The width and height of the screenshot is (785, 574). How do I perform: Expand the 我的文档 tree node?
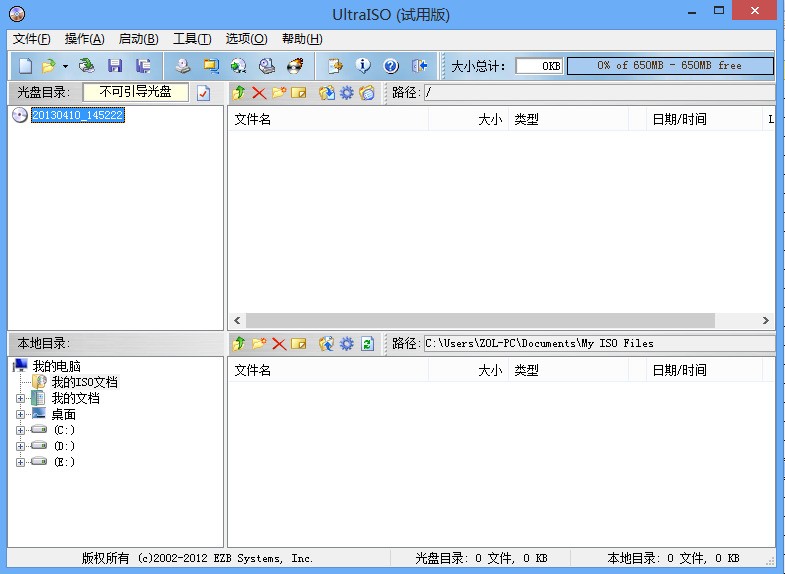pos(20,398)
